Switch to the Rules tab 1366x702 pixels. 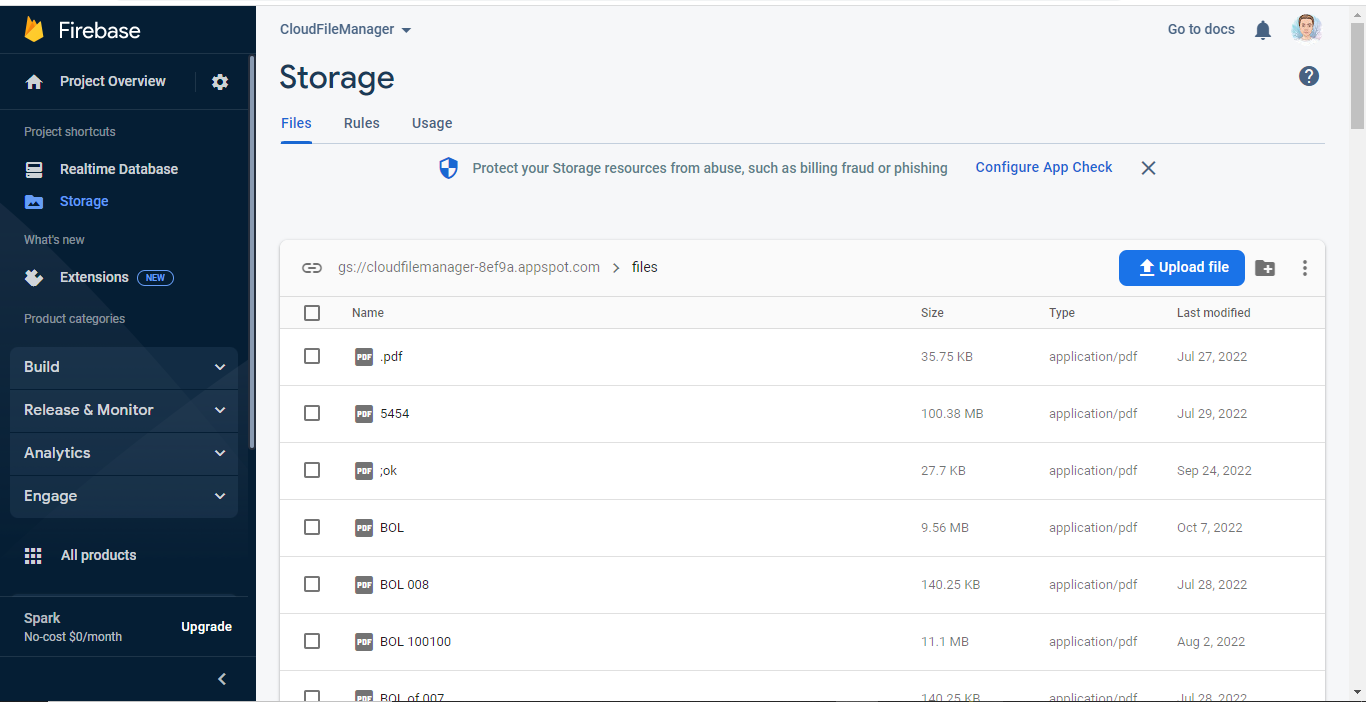click(361, 123)
